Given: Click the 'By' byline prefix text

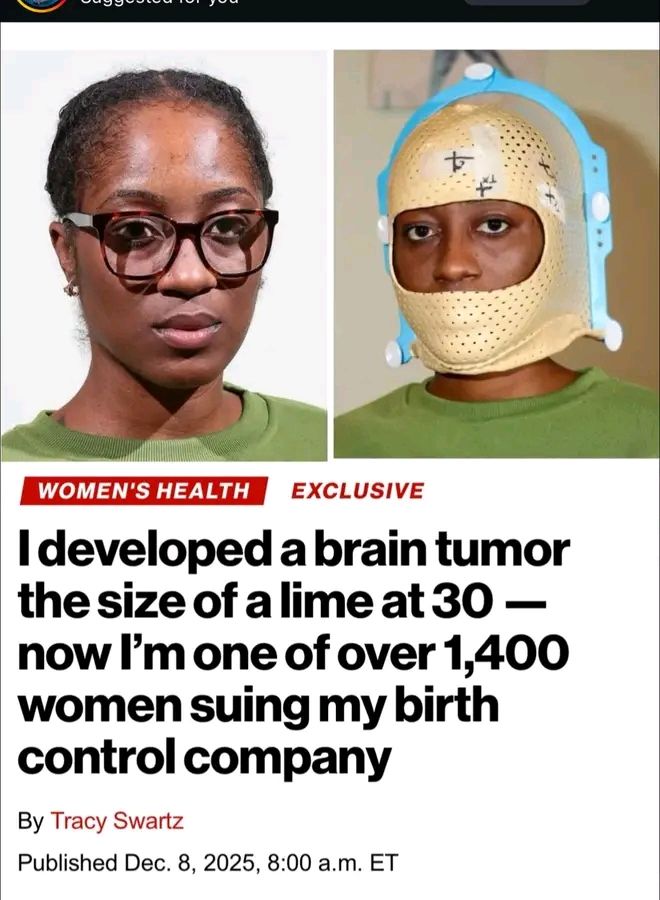Looking at the screenshot, I should click(30, 821).
